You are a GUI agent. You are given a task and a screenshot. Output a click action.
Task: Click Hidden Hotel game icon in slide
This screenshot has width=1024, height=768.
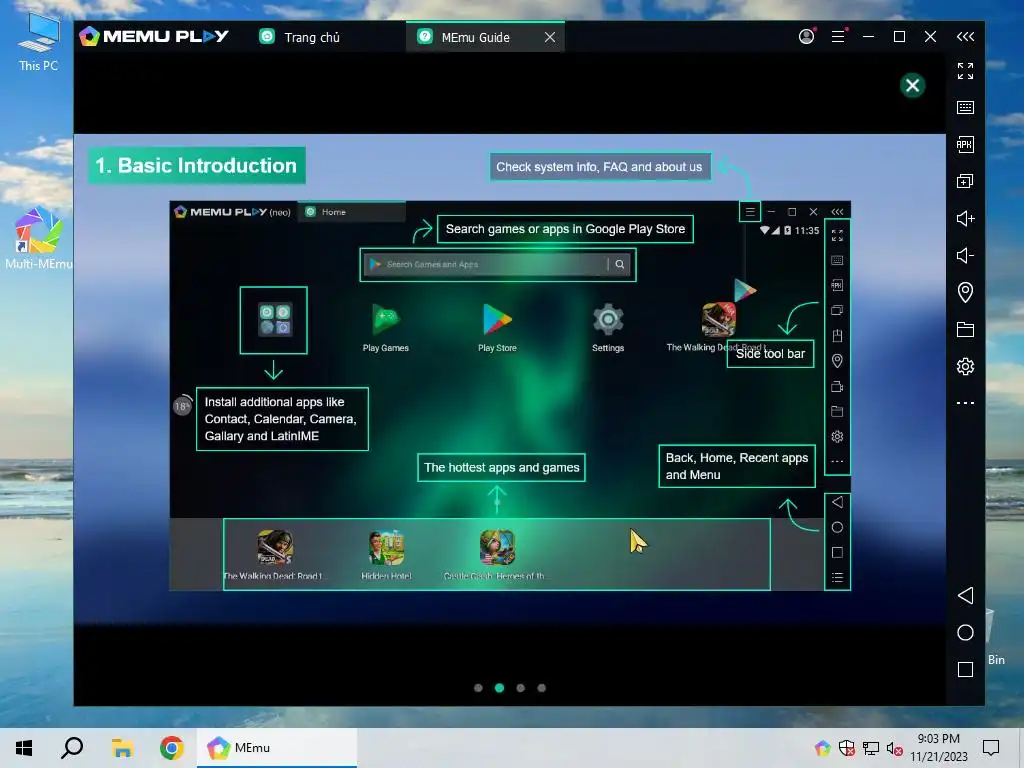point(386,548)
